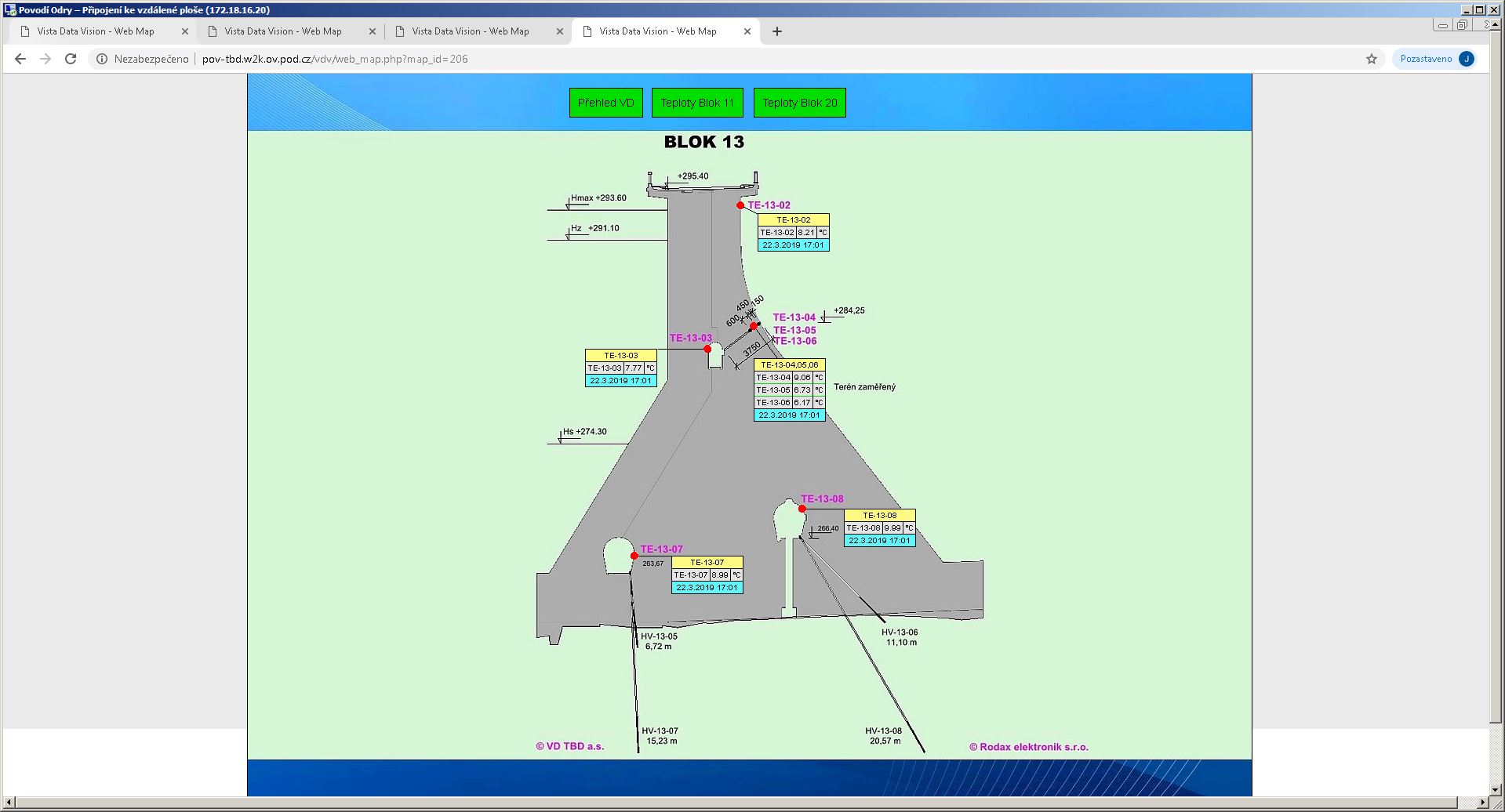Viewport: 1505px width, 812px height.
Task: Click the © Rodax elektronik s.r.o. text
Action: pyautogui.click(x=1029, y=747)
